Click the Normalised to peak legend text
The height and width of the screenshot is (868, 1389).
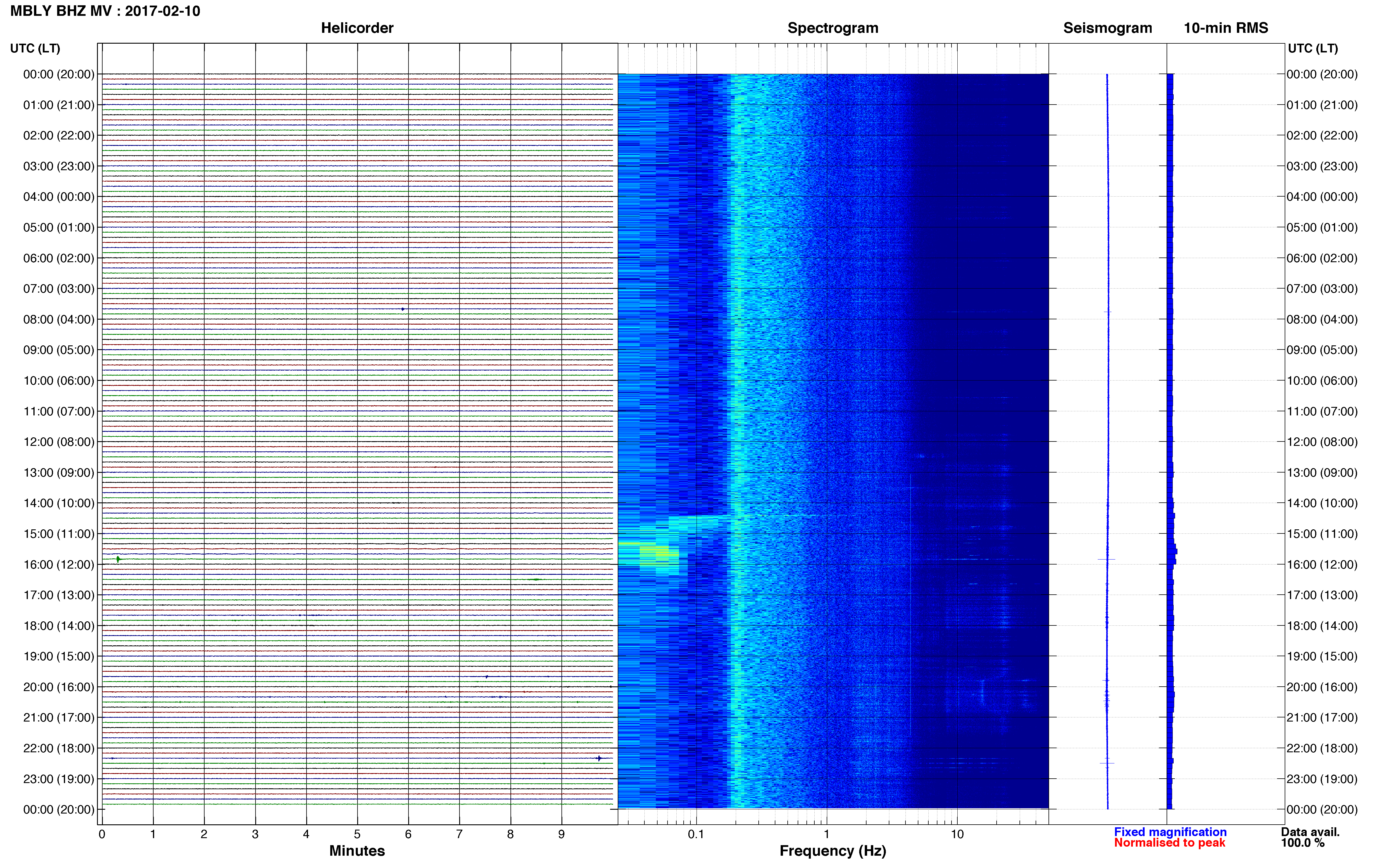(1170, 843)
